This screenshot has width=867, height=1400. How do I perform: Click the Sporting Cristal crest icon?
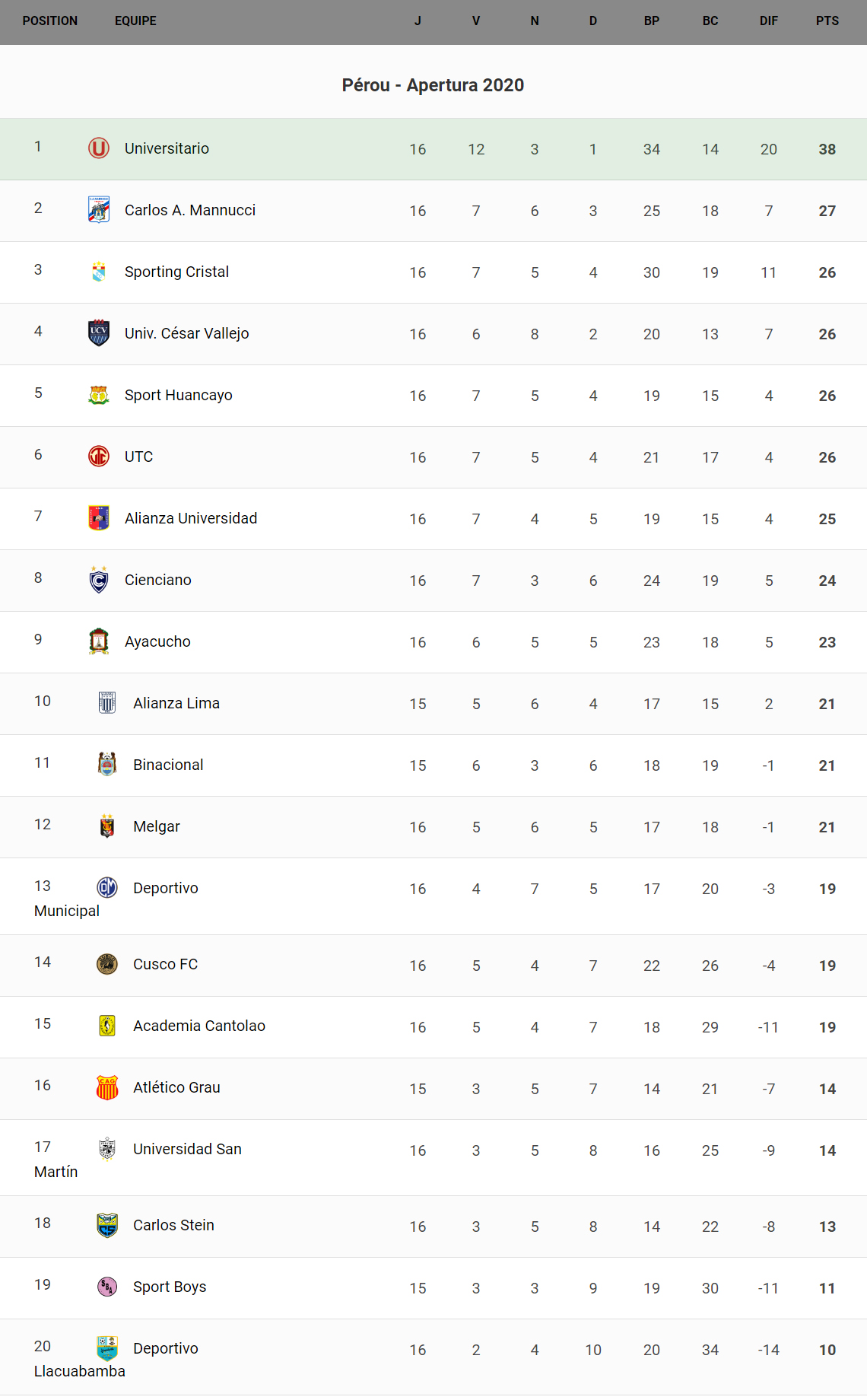tap(99, 272)
